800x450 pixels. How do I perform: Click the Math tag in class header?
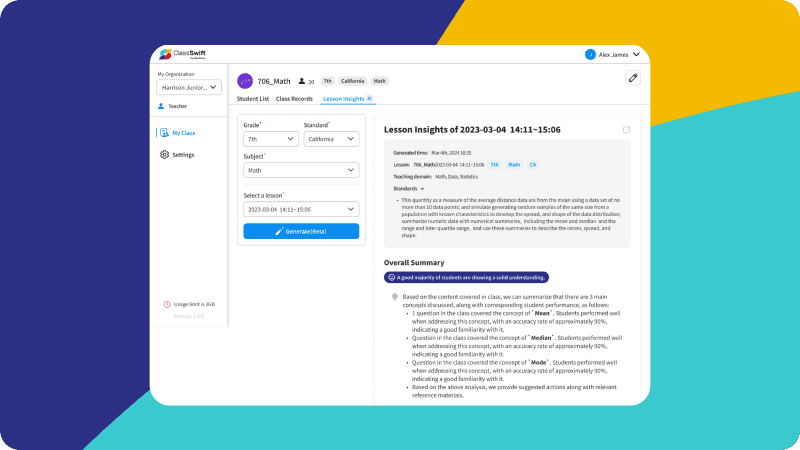pos(379,81)
